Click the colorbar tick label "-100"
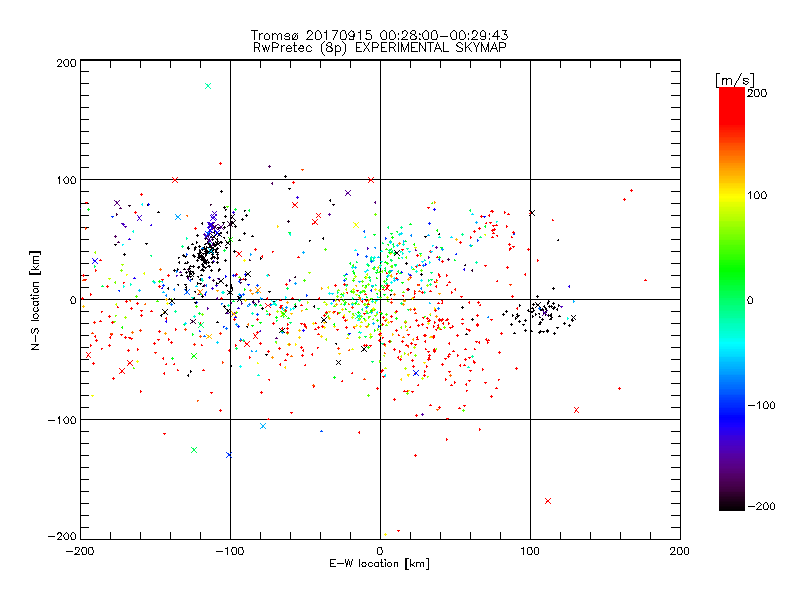 coord(761,406)
